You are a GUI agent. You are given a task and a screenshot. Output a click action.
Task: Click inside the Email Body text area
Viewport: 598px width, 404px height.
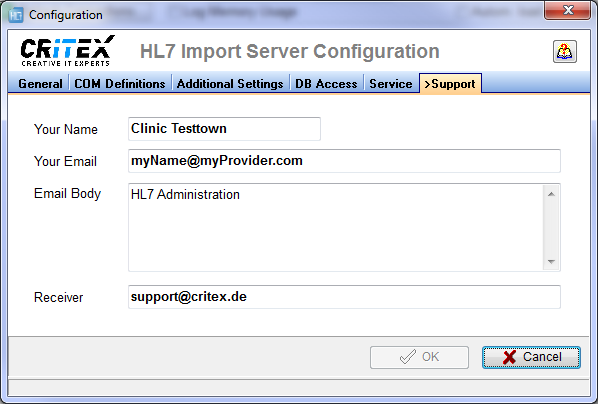(336, 227)
